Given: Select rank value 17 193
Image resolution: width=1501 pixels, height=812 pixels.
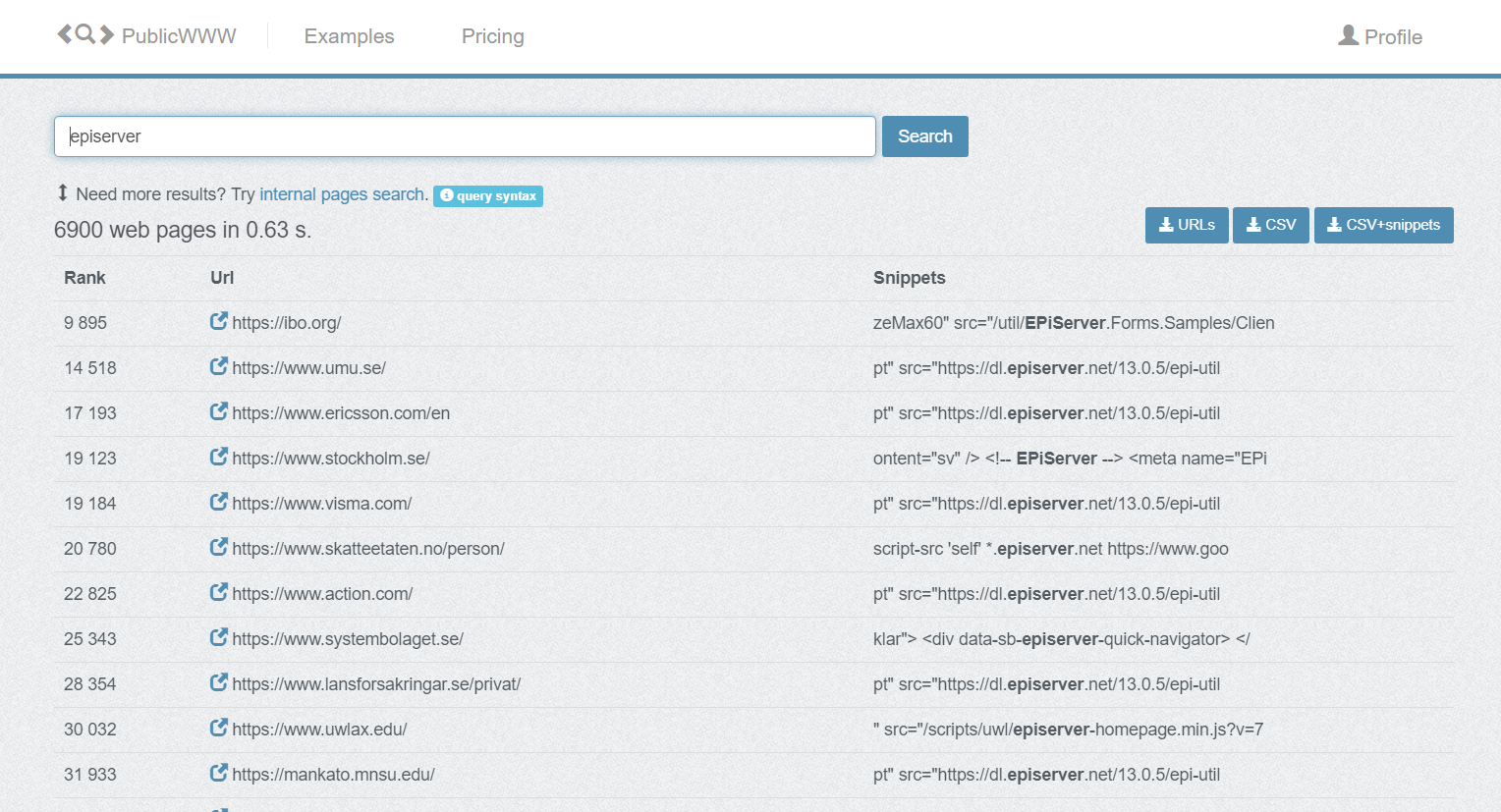Looking at the screenshot, I should [x=90, y=413].
